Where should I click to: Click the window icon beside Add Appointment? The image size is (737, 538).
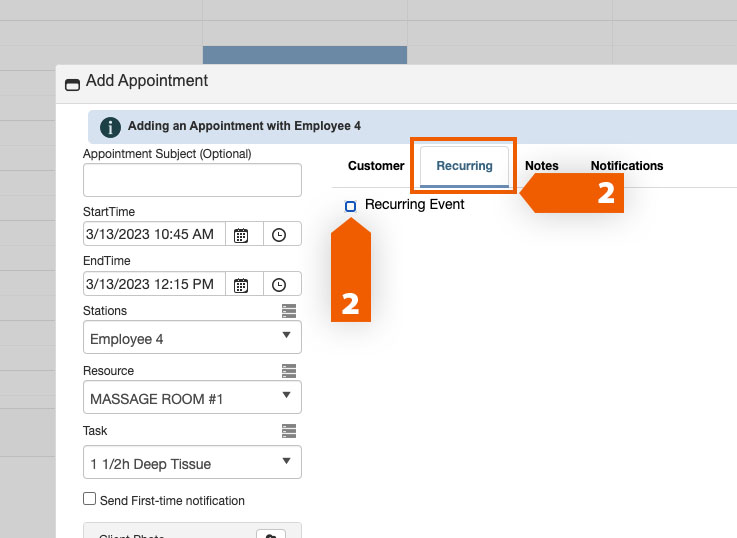point(72,84)
